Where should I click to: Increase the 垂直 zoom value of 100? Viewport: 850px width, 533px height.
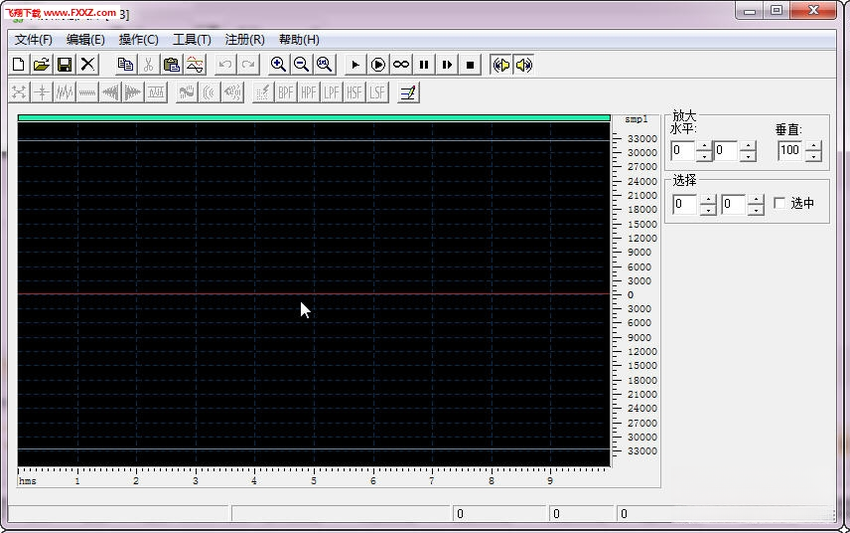[x=813, y=146]
